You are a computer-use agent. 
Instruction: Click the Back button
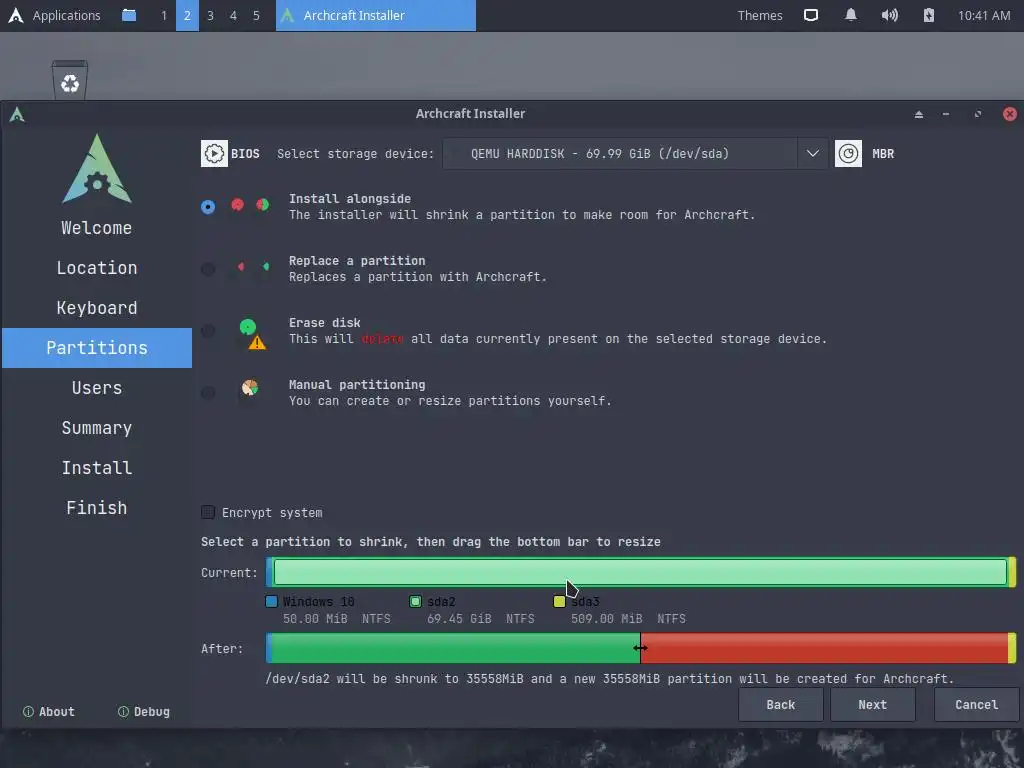[x=780, y=705]
